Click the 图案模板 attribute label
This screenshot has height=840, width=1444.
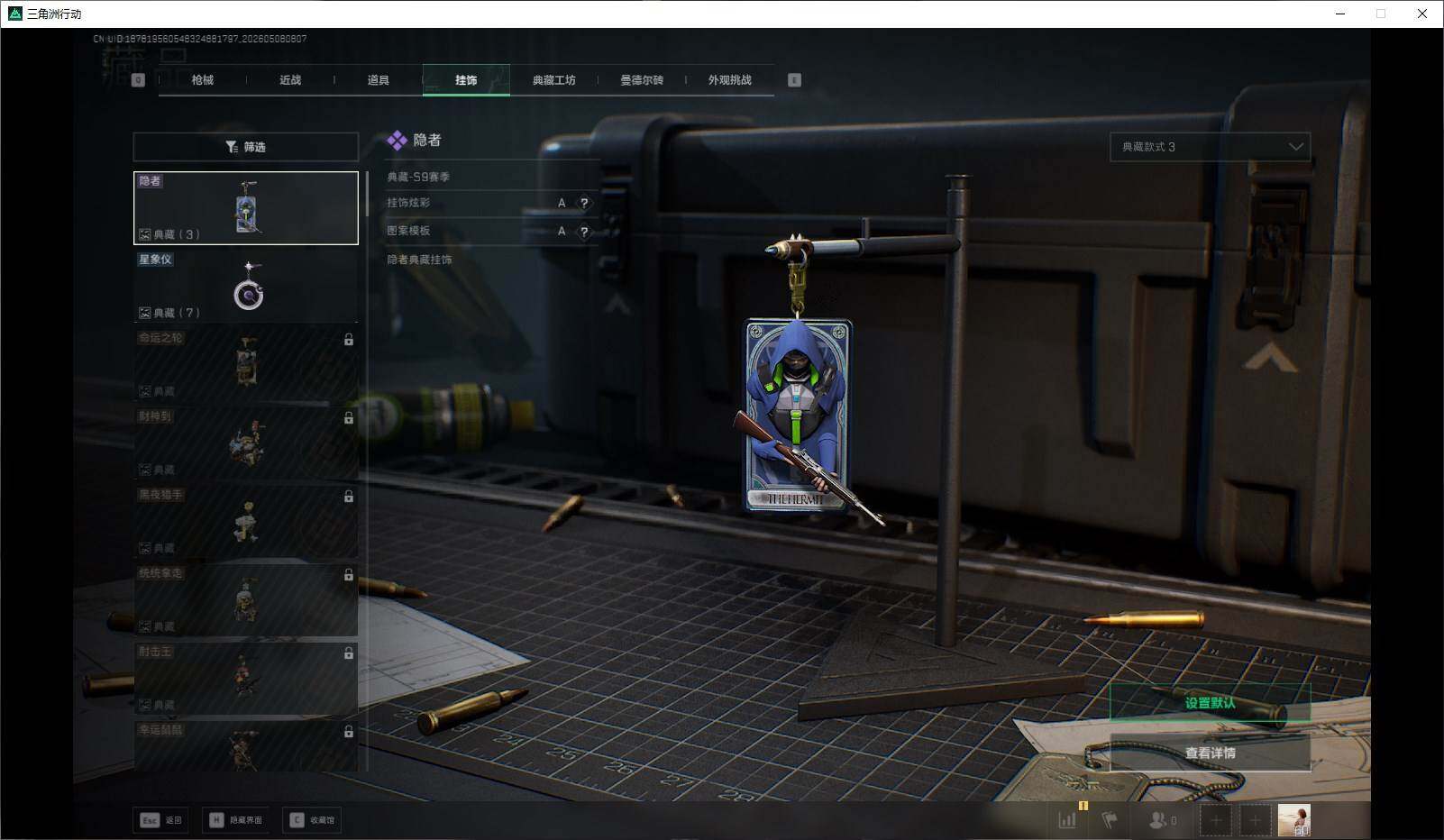[408, 231]
